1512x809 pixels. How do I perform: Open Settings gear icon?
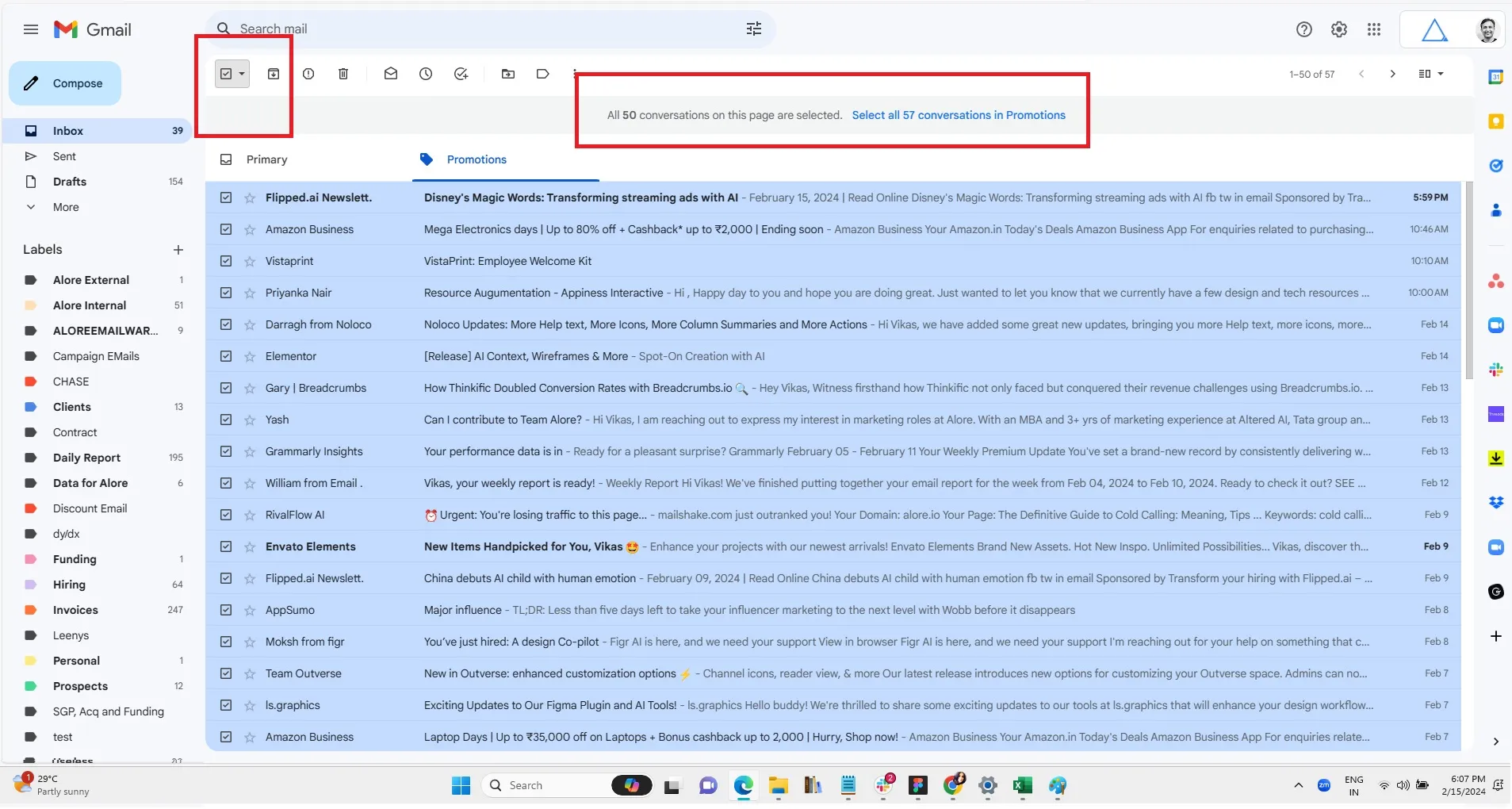1339,29
